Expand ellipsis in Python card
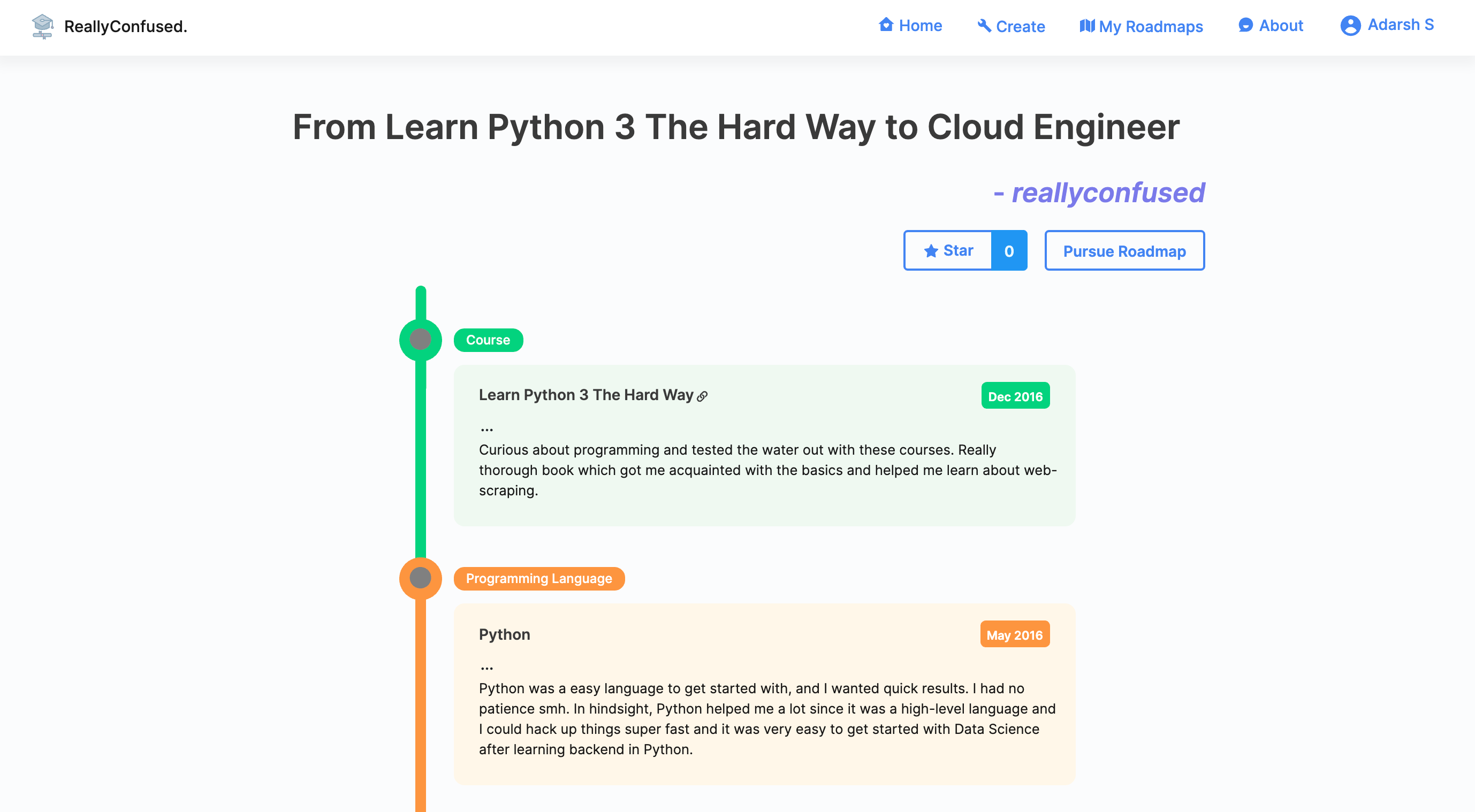The image size is (1475, 812). click(x=486, y=668)
